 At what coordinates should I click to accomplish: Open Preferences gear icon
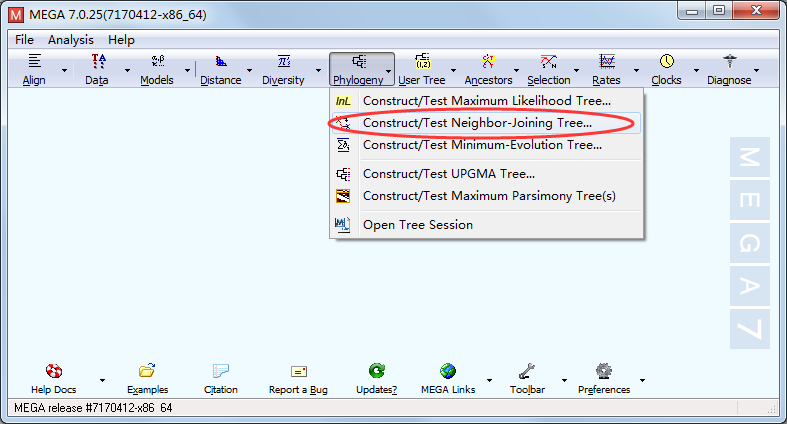(x=604, y=371)
